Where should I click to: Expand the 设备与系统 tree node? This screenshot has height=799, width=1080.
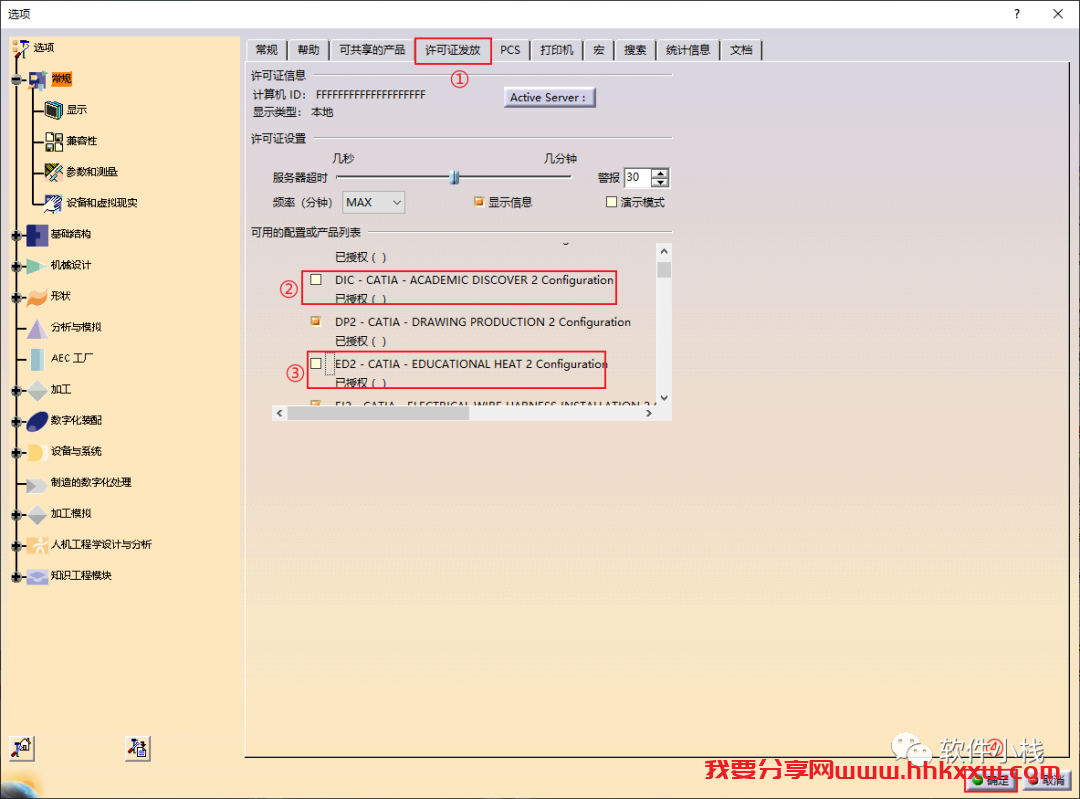[x=17, y=453]
